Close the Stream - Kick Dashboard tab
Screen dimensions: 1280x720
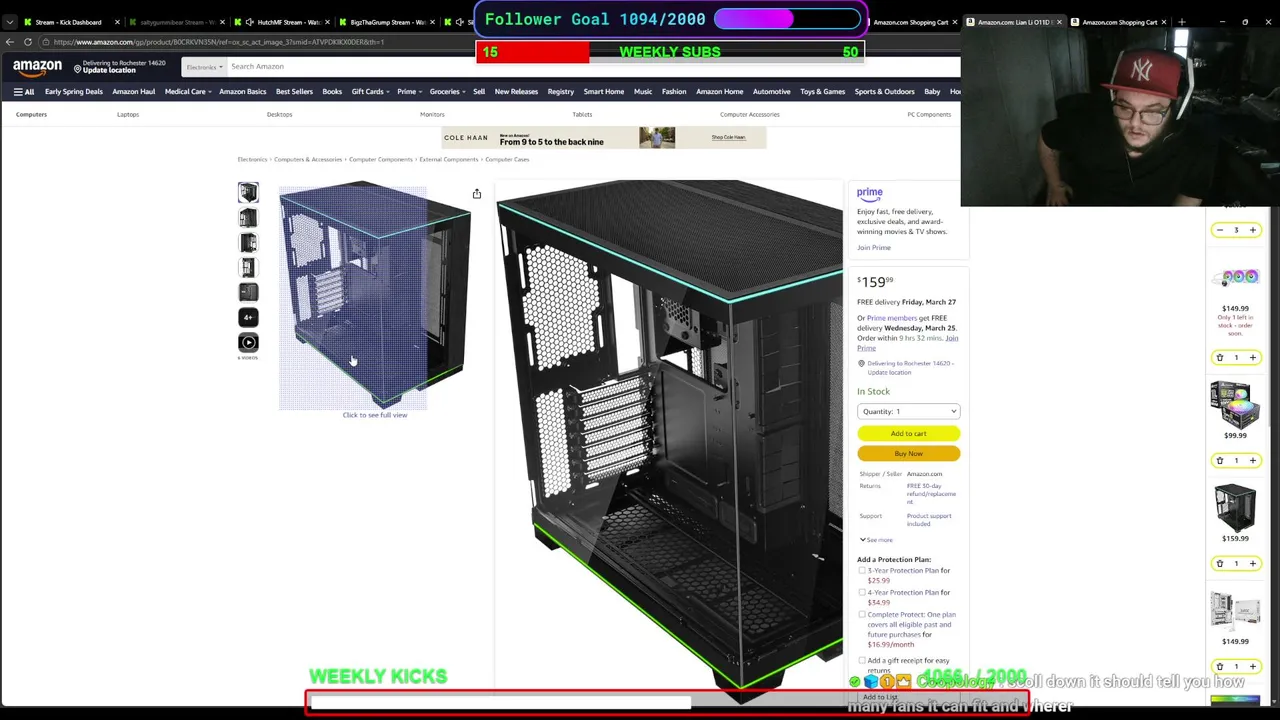117,22
